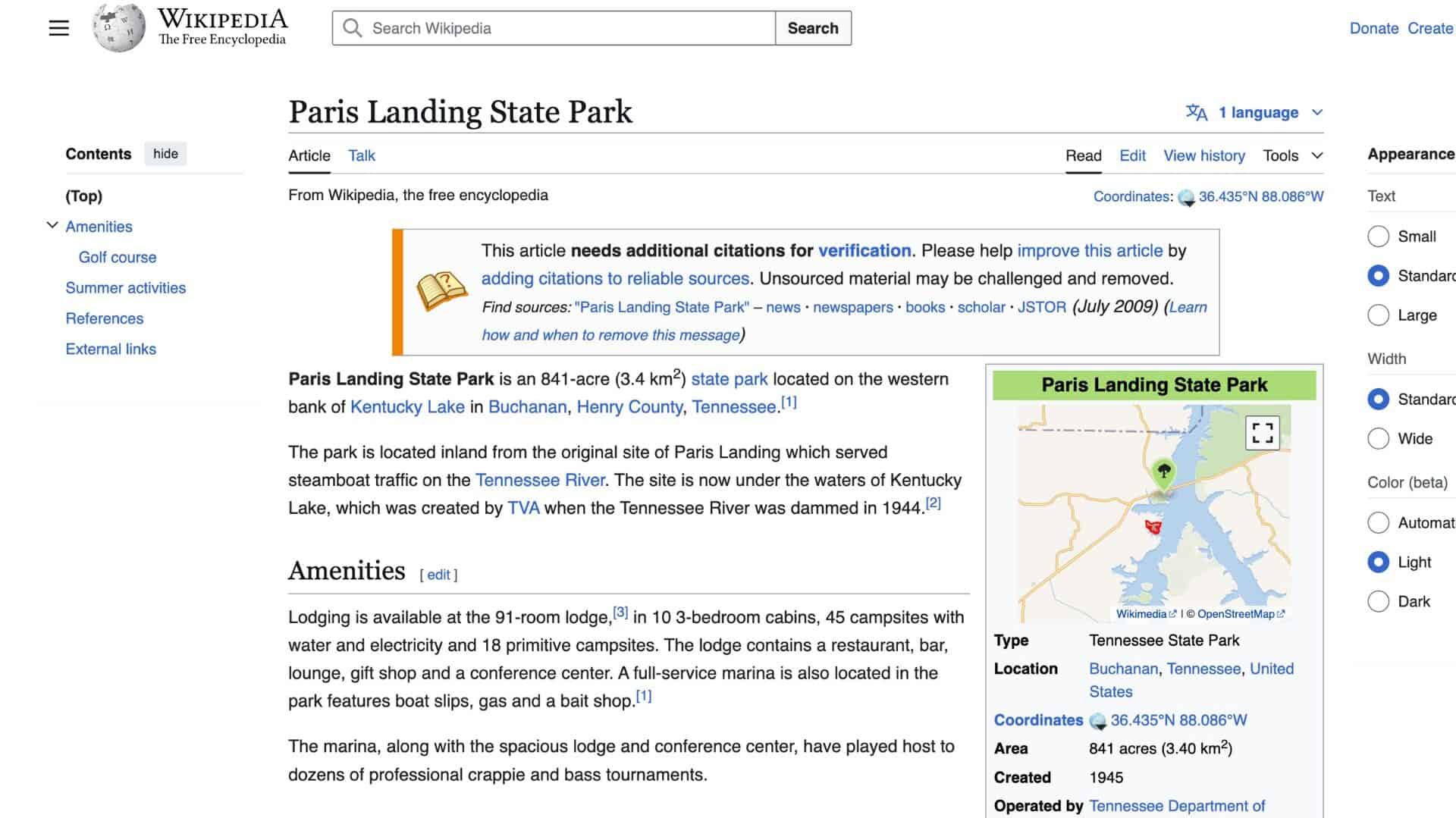Focus the Search Wikipedia input field
The image size is (1456, 818).
tap(554, 28)
